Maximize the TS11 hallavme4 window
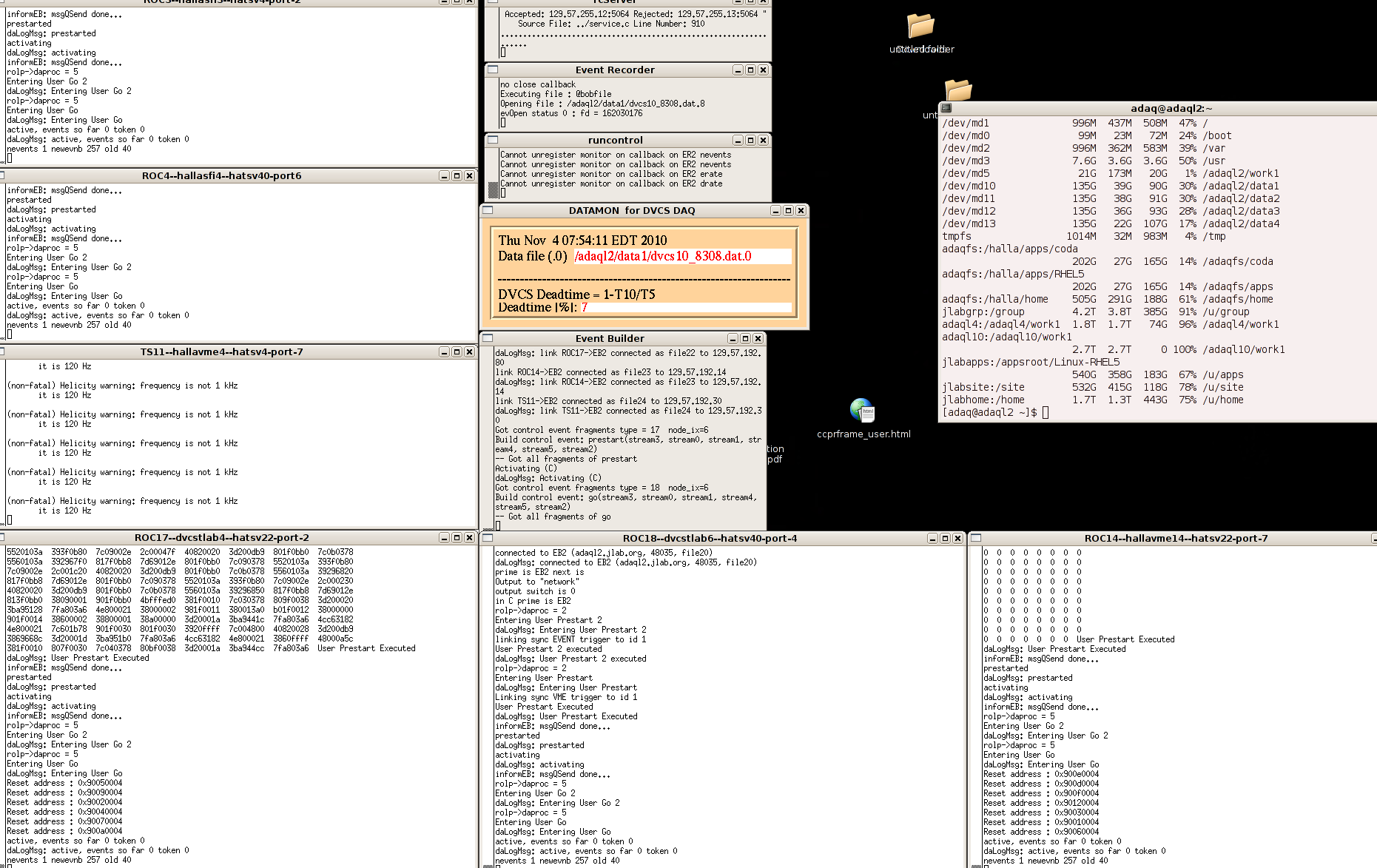Screen dimensions: 1377x868 click(457, 351)
